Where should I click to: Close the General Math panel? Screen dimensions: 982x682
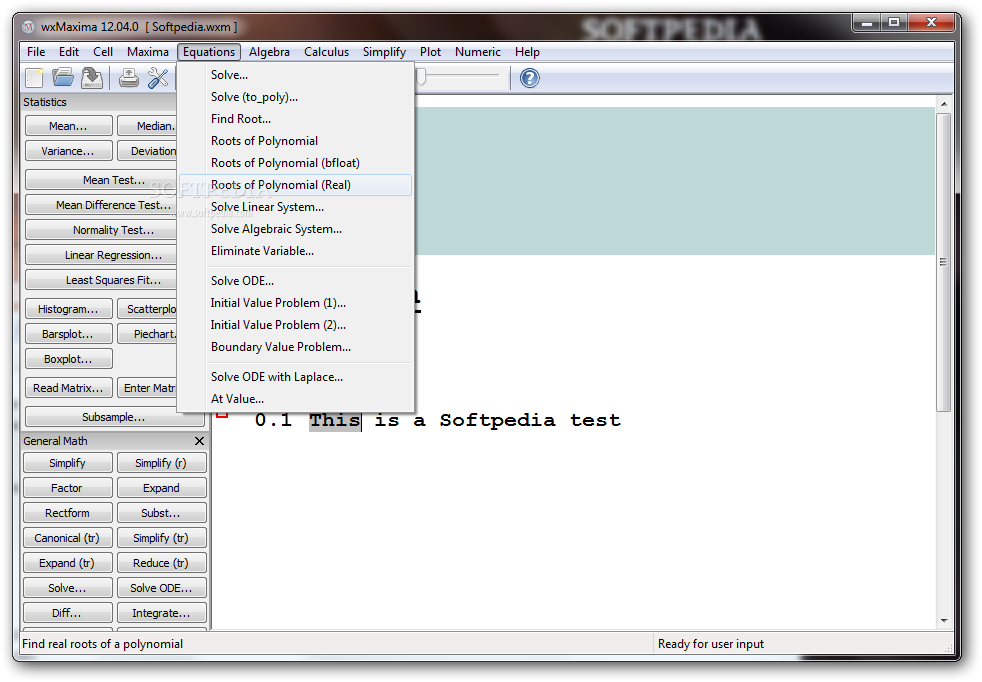click(199, 441)
